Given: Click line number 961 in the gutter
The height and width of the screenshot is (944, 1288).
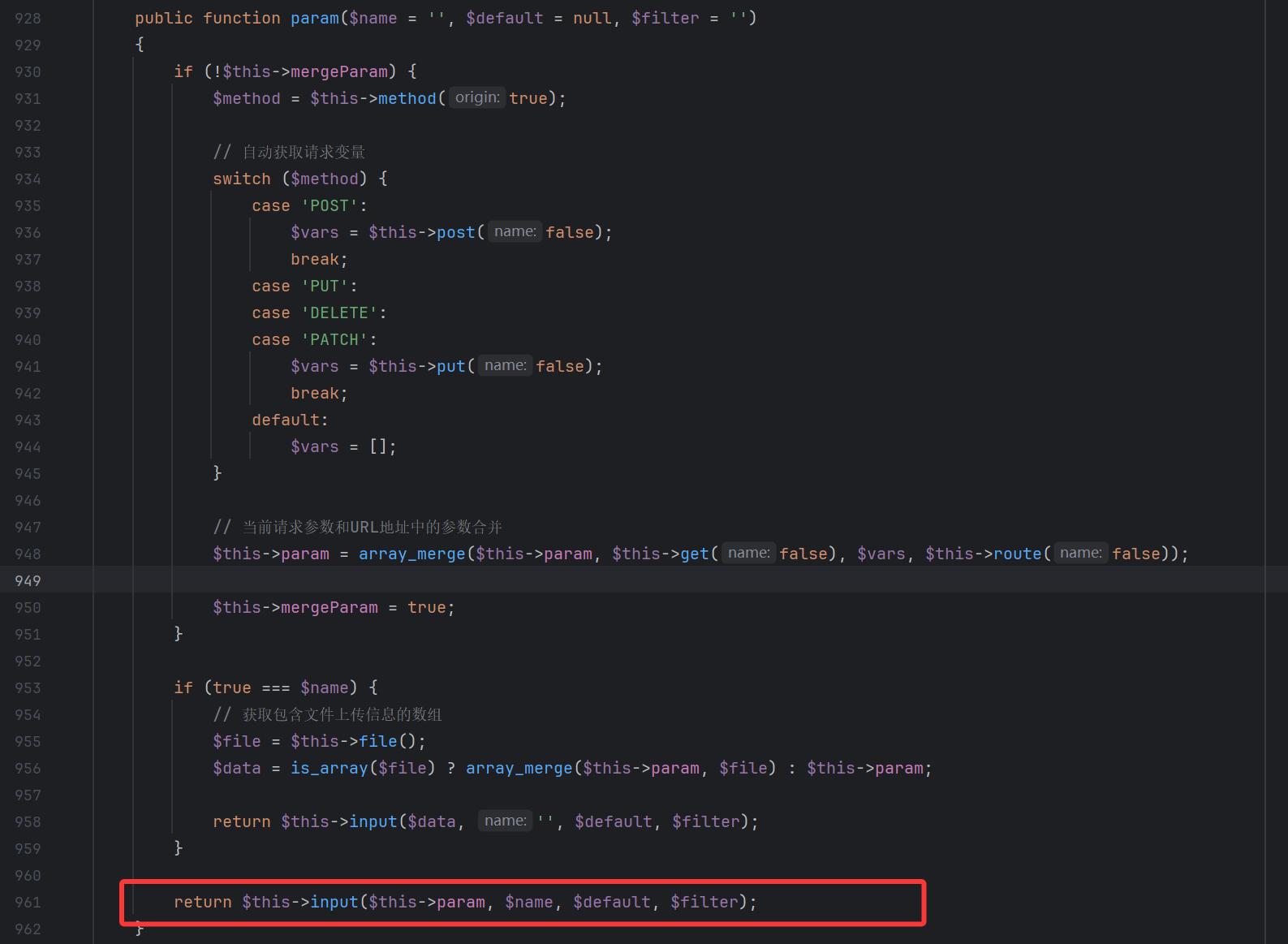Looking at the screenshot, I should pyautogui.click(x=28, y=903).
